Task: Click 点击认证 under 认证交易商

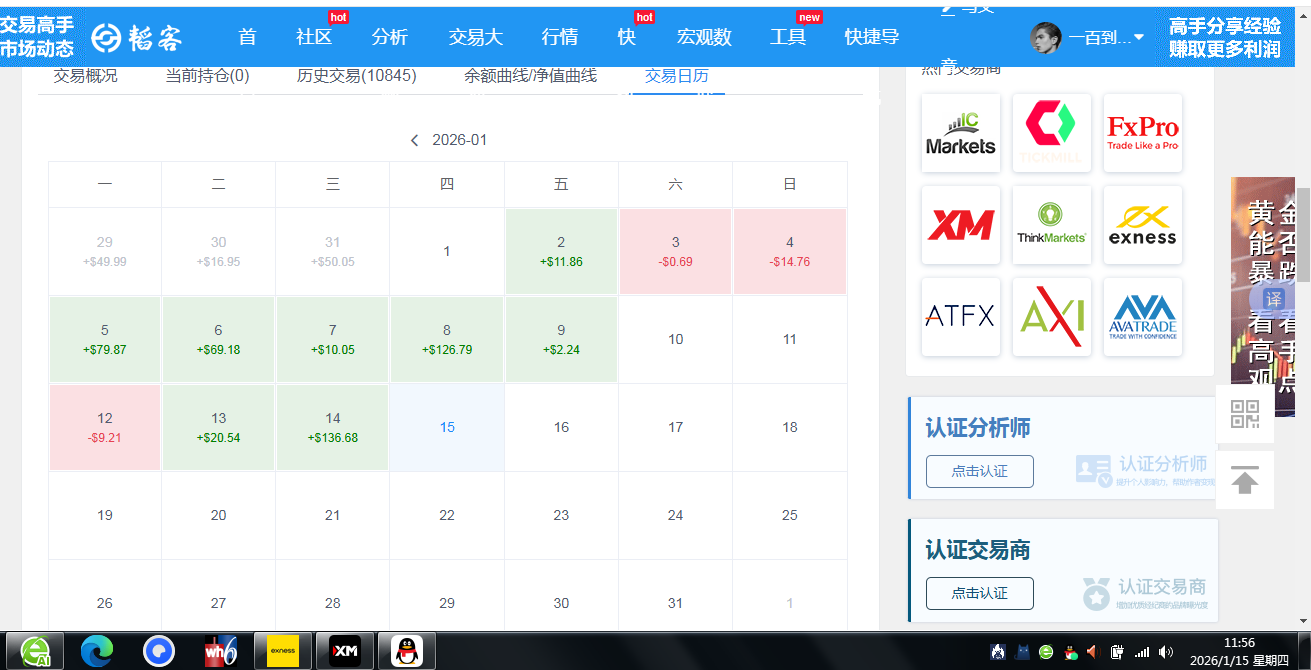Action: (x=979, y=593)
